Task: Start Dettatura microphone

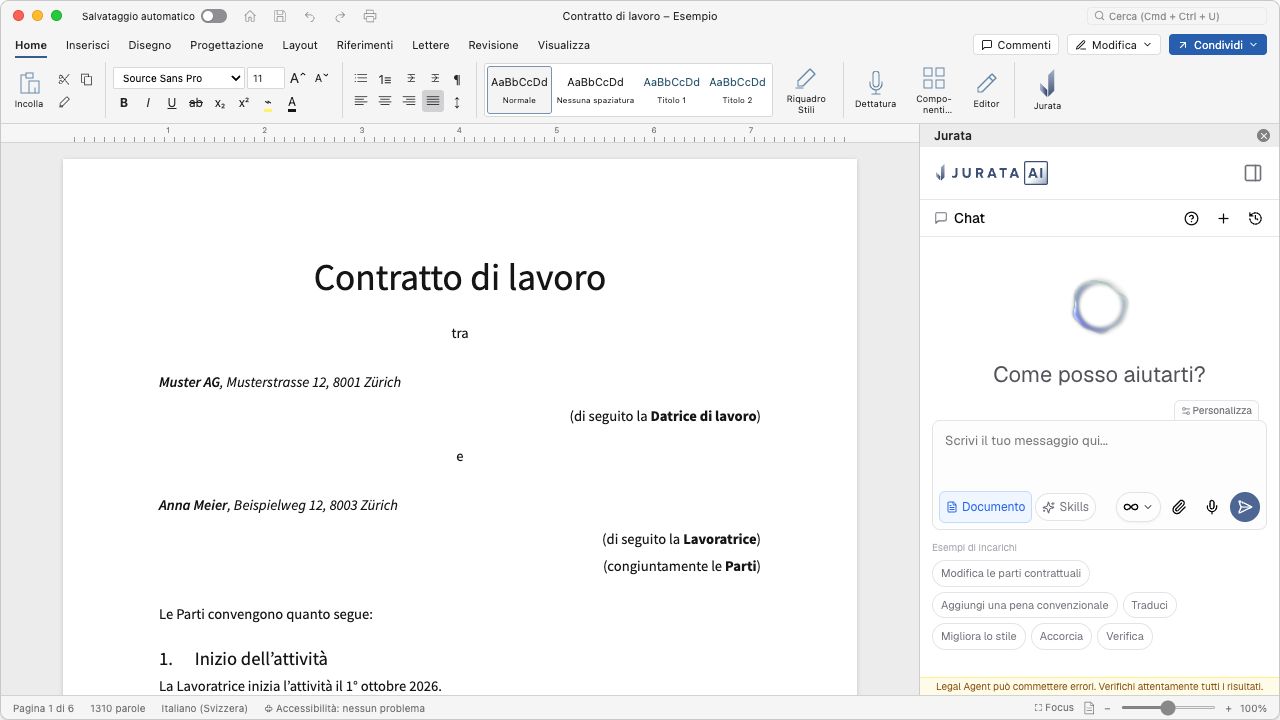Action: pos(875,90)
